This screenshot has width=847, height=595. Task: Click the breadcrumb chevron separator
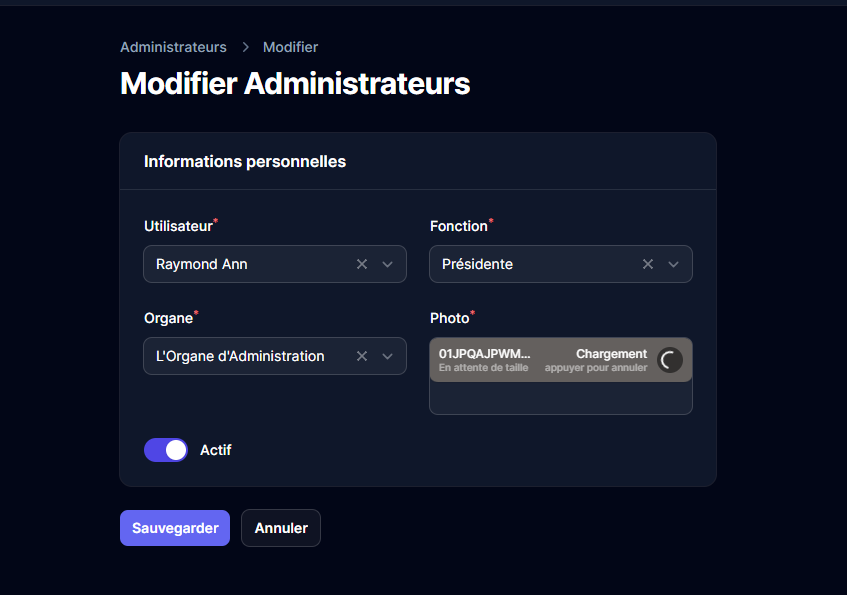[245, 47]
